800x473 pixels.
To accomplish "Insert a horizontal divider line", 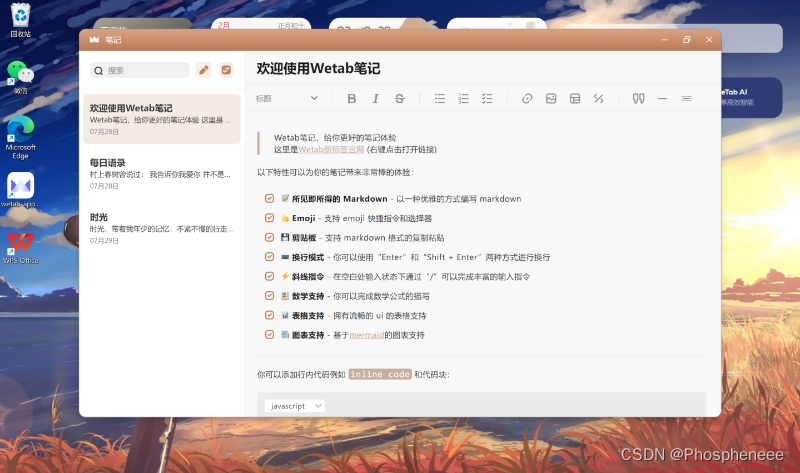I will (x=662, y=98).
